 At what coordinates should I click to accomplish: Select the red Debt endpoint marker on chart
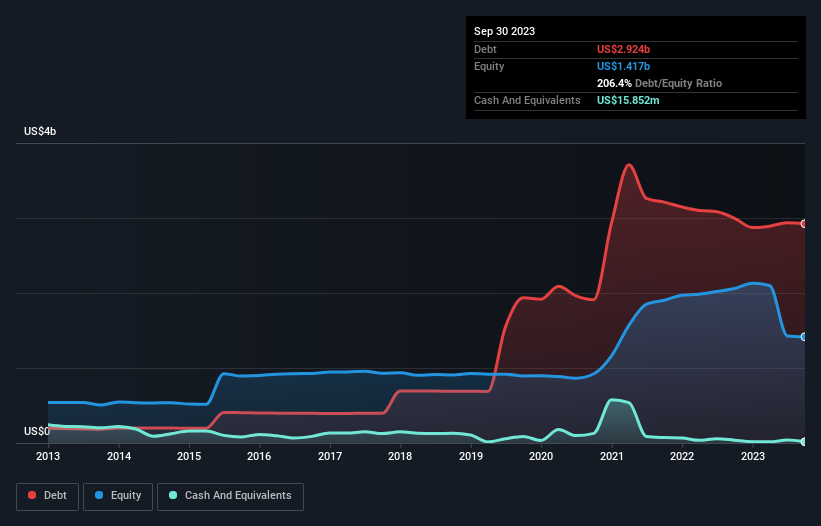(804, 223)
